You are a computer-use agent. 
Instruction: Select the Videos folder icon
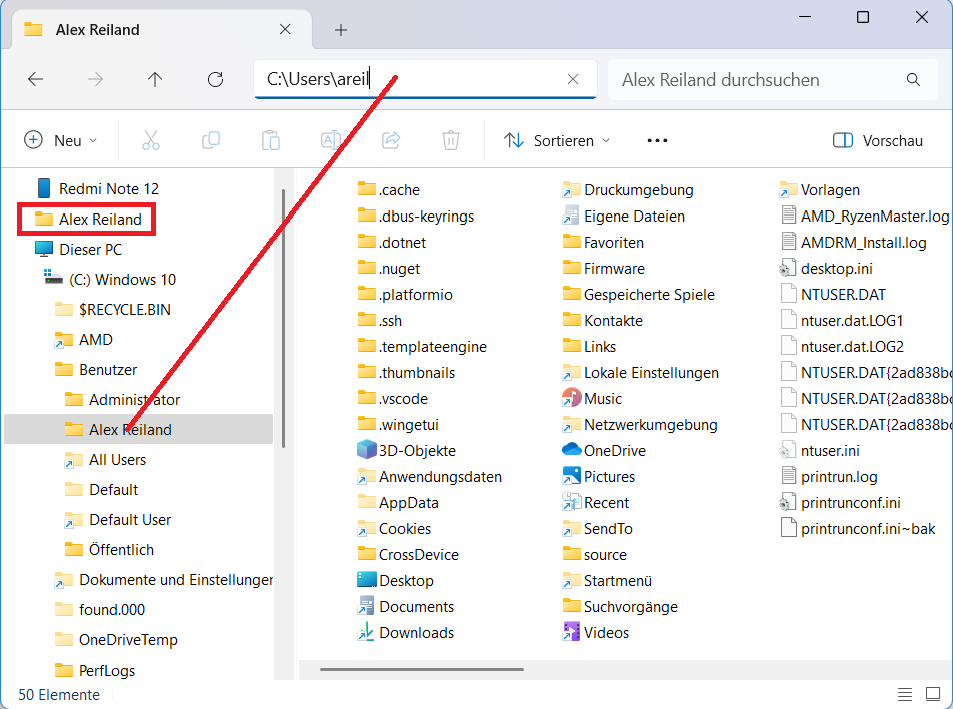[571, 632]
